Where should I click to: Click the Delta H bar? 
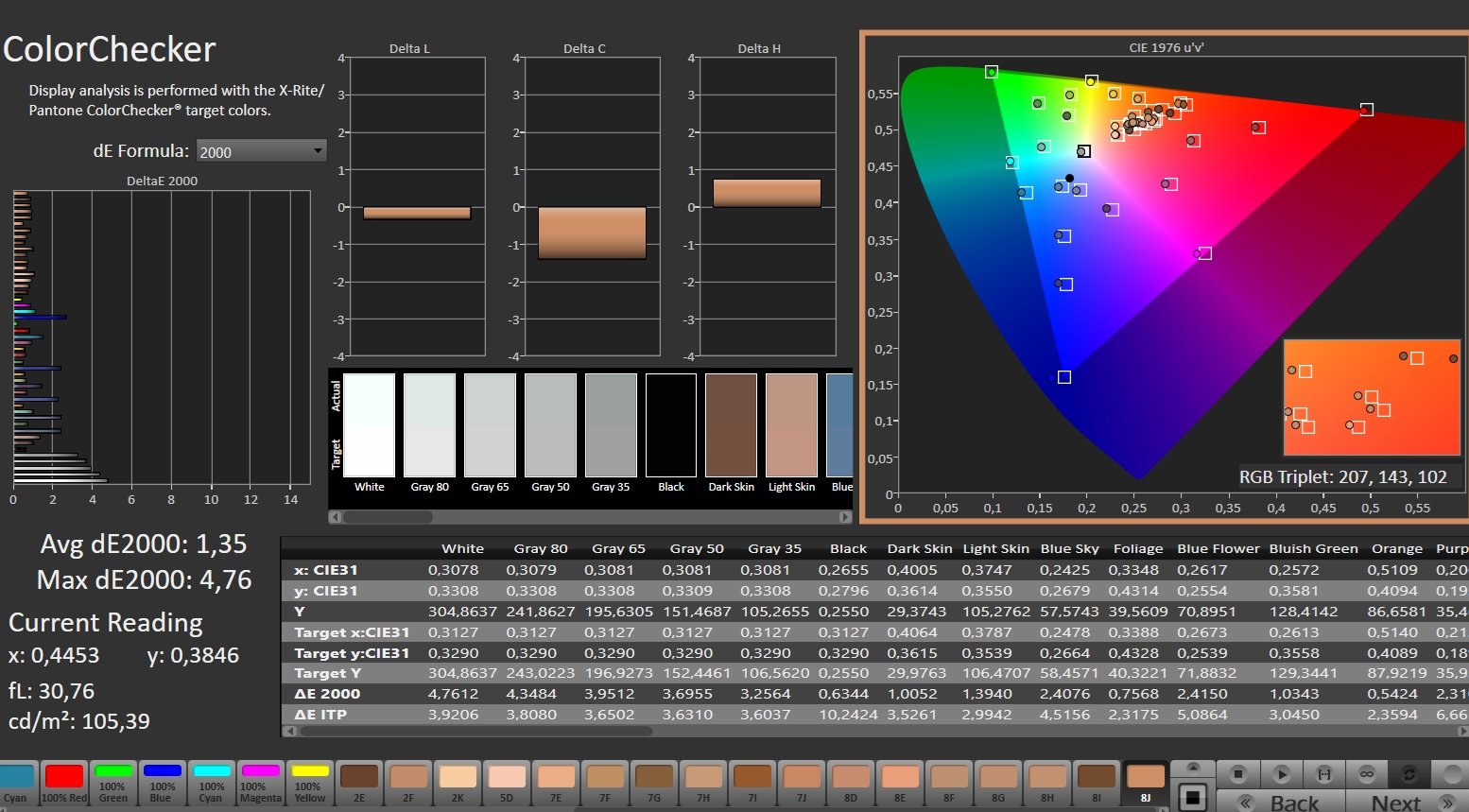(767, 193)
